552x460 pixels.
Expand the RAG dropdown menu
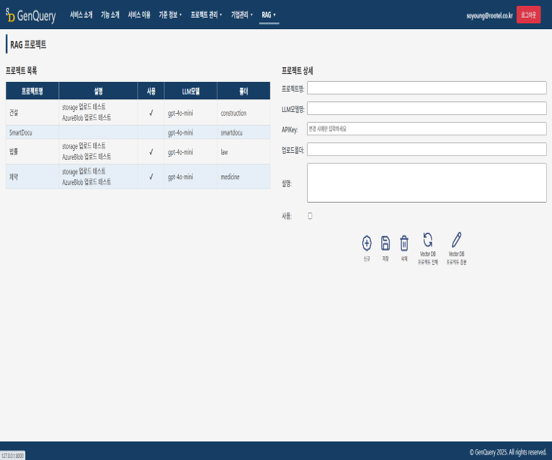coord(269,15)
